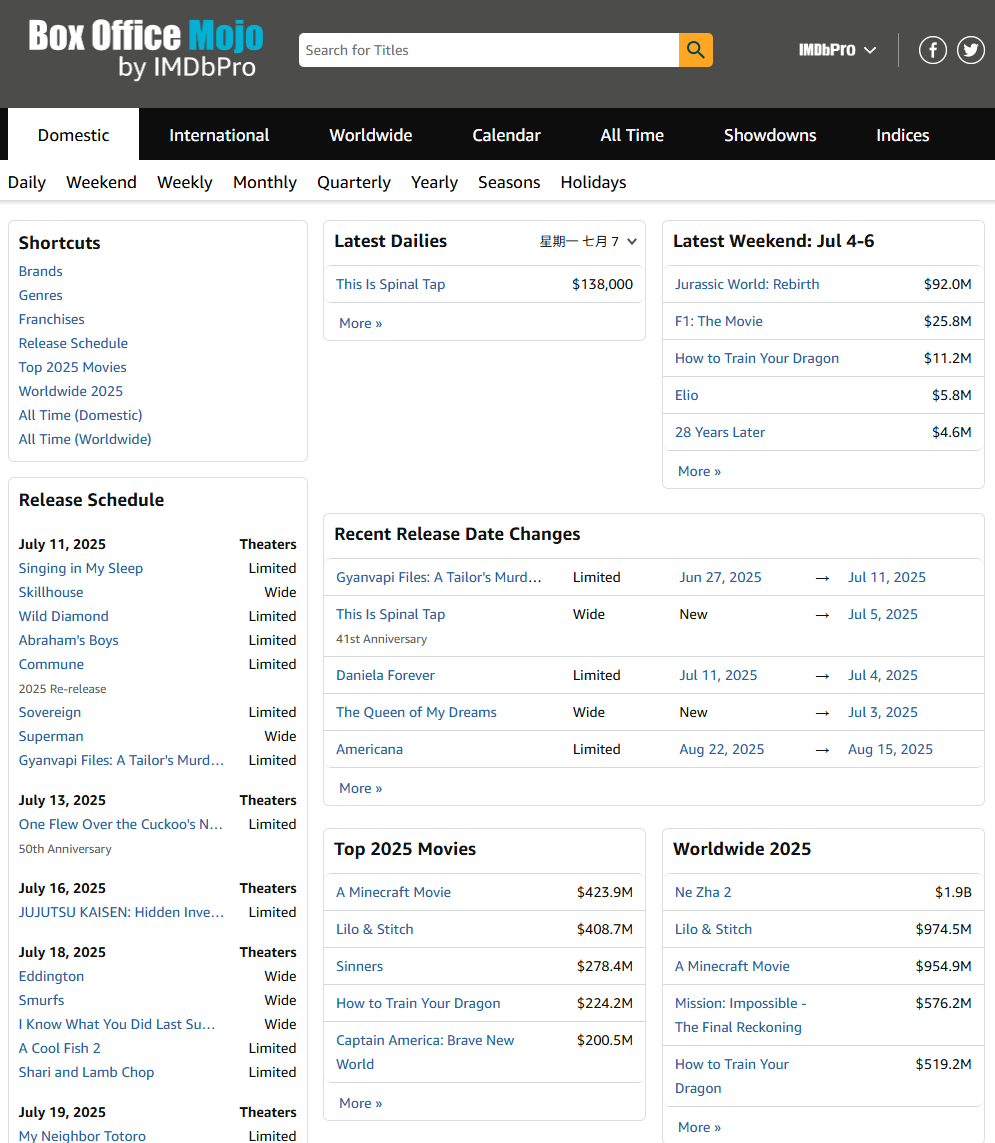The height and width of the screenshot is (1143, 995).
Task: Click the $1.9B worldwide gross value
Action: [953, 892]
